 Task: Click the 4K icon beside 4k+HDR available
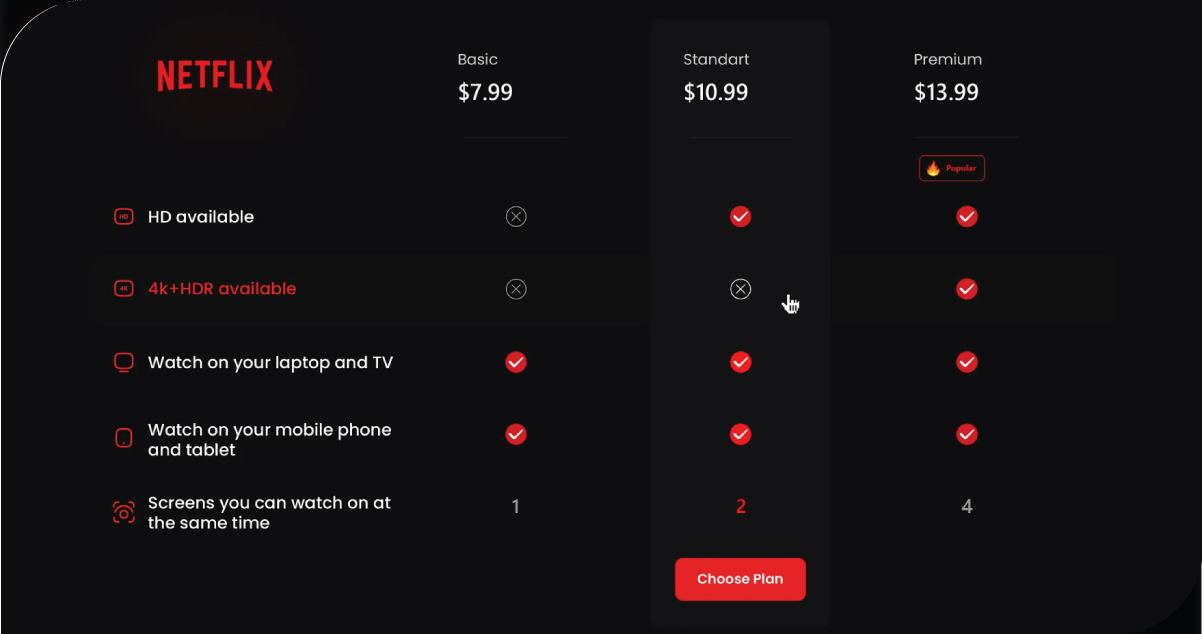123,288
